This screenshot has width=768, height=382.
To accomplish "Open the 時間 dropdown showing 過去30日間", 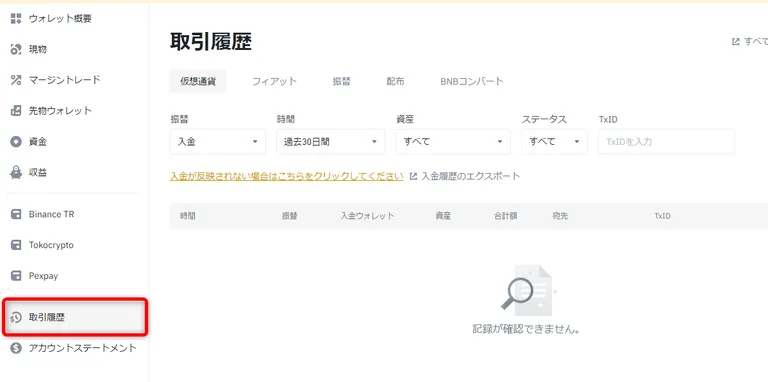I will click(x=331, y=142).
